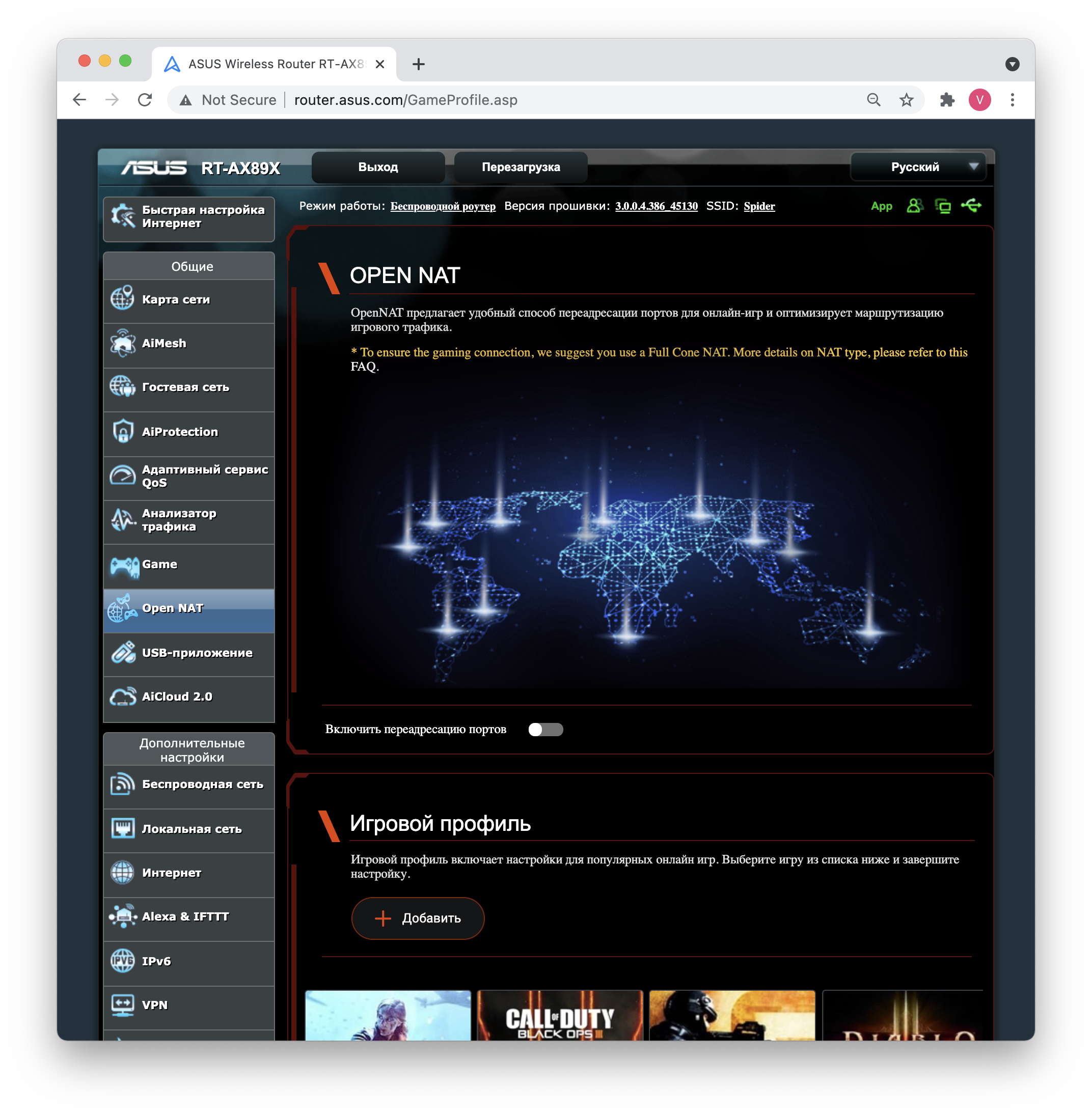The height and width of the screenshot is (1116, 1092).
Task: Select the ASUS Wireless Router browser tab
Action: [274, 64]
